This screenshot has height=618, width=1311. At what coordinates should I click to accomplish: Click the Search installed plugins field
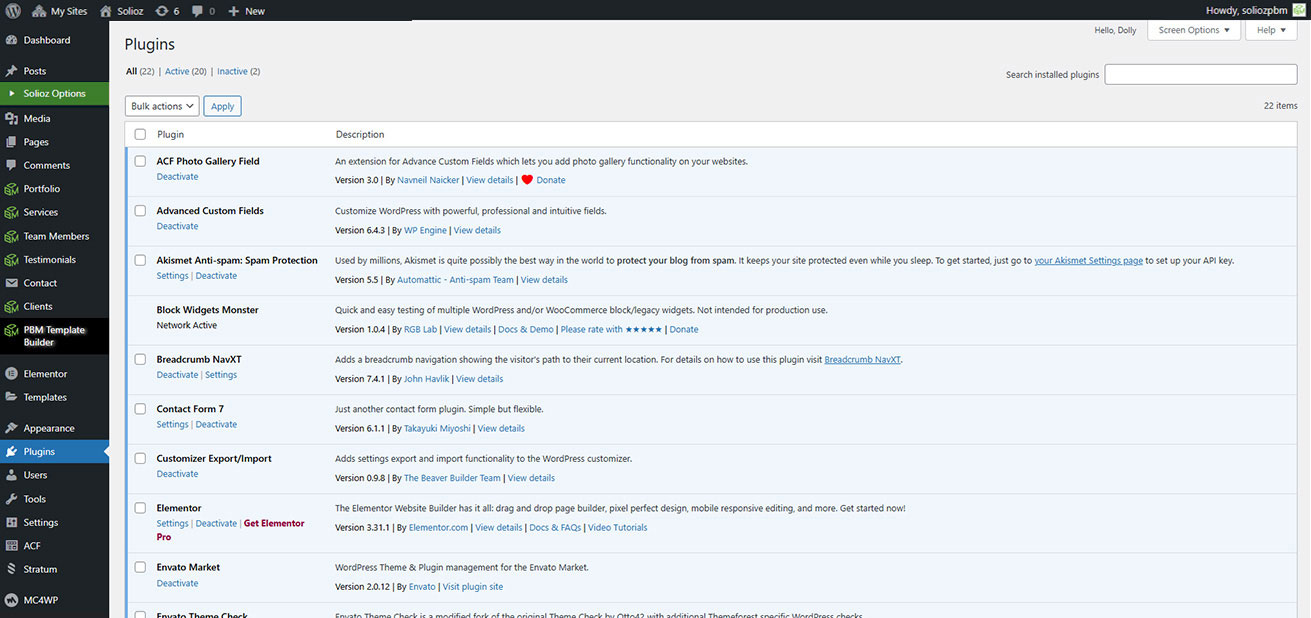tap(1200, 75)
